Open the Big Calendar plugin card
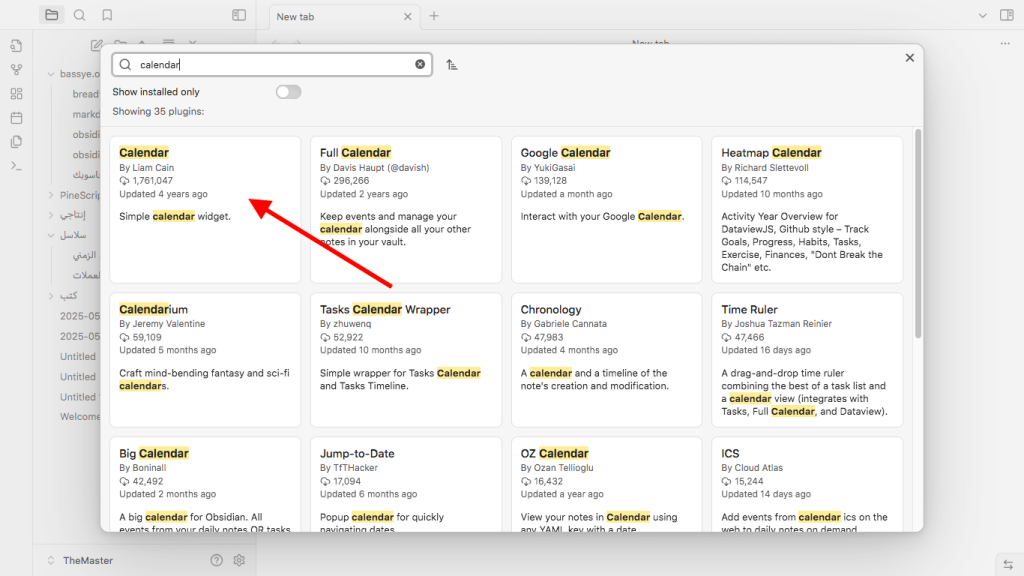 click(x=205, y=484)
